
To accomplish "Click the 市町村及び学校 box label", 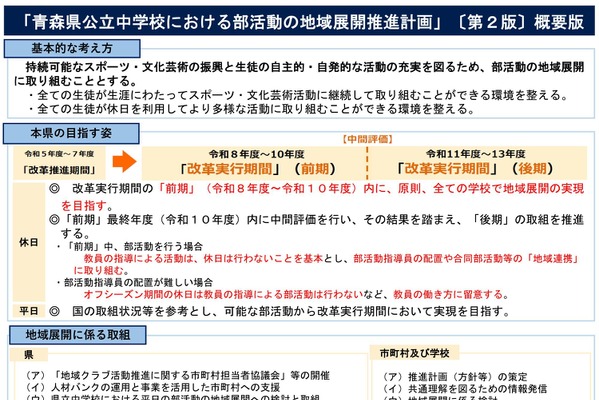I will tap(414, 353).
